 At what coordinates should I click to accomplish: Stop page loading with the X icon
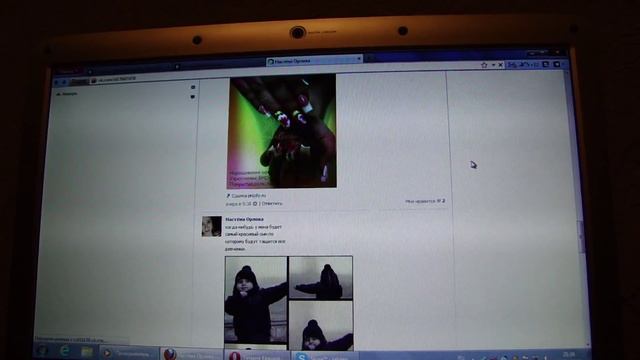[x=500, y=65]
